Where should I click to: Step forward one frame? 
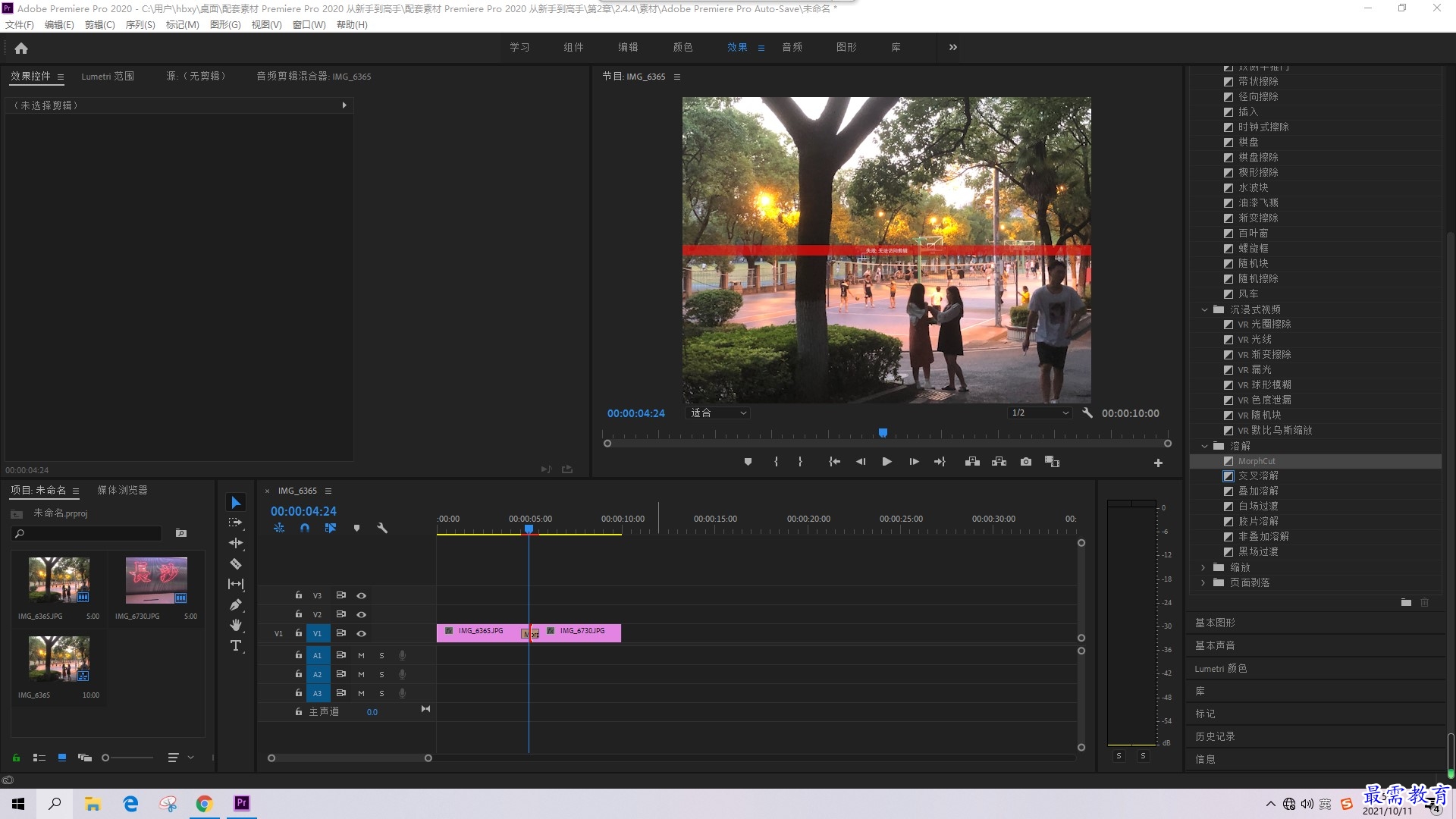pos(914,462)
